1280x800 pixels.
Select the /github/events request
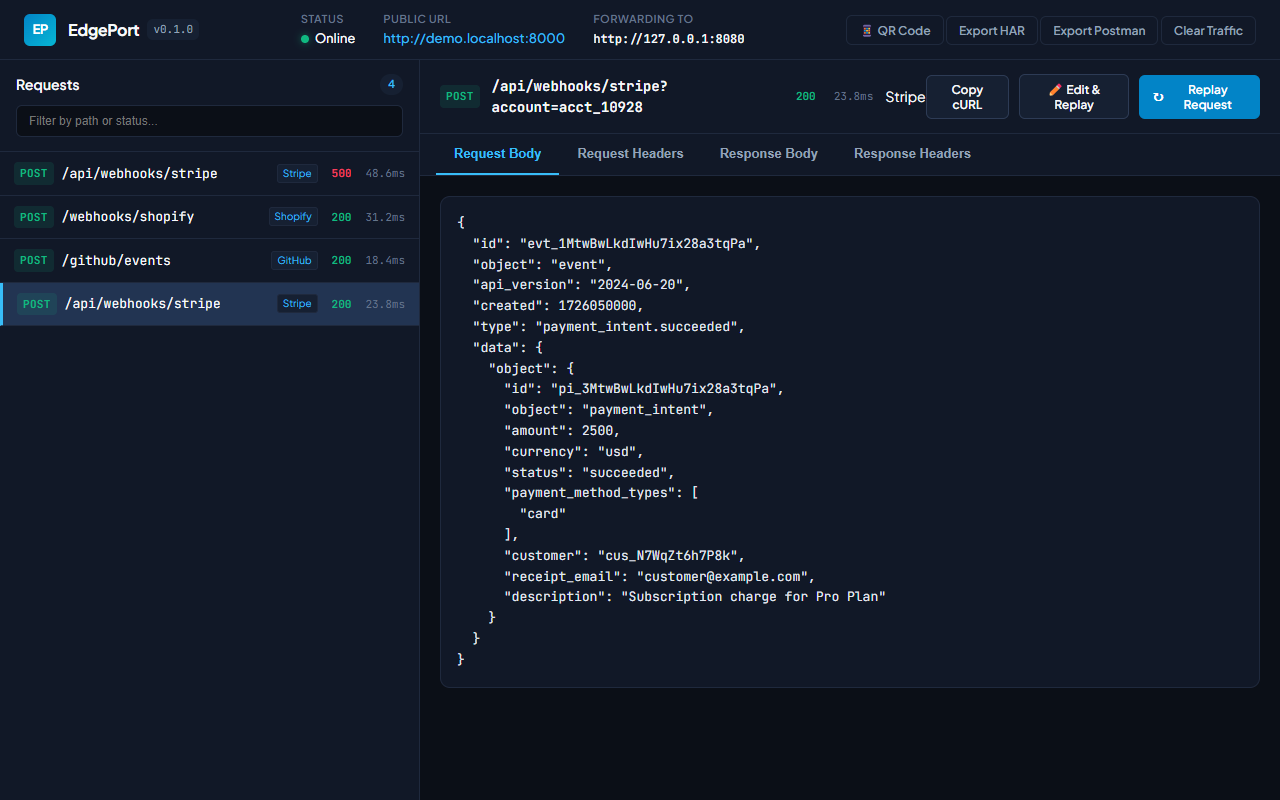(209, 260)
